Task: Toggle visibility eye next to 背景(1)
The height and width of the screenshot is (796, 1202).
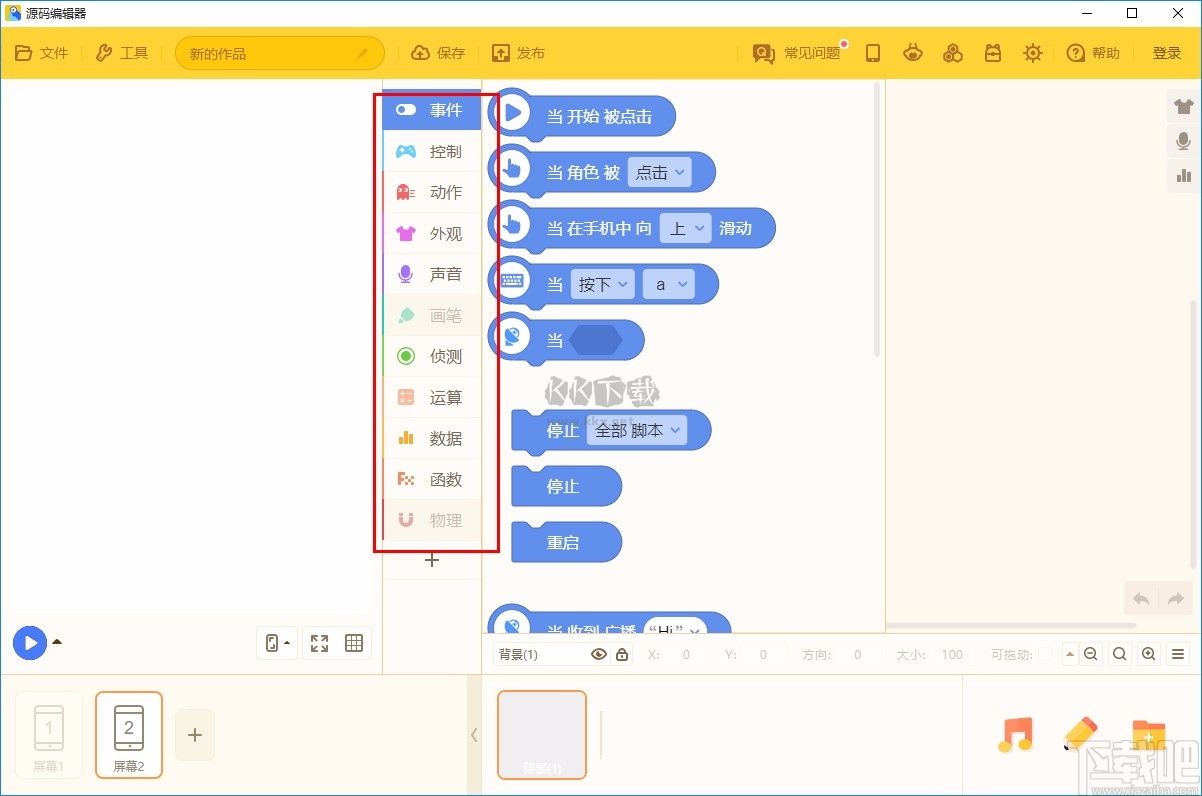Action: coord(599,654)
